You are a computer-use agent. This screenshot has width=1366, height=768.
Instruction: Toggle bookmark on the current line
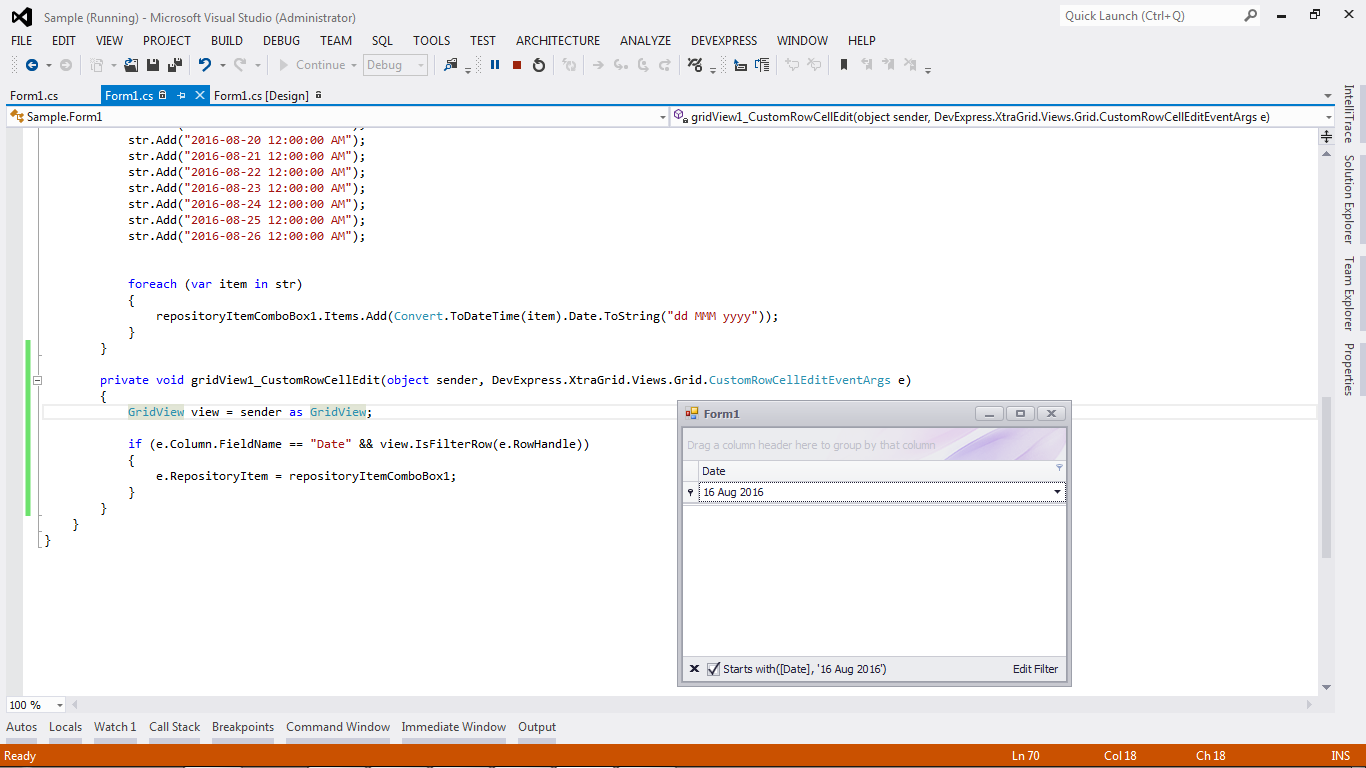pos(843,65)
